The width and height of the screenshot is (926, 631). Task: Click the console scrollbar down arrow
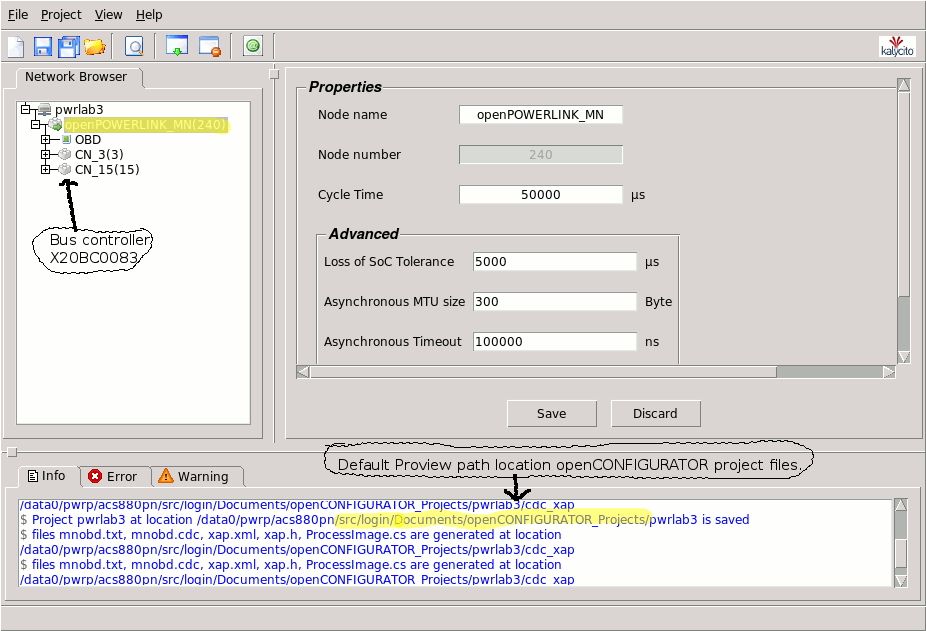901,580
